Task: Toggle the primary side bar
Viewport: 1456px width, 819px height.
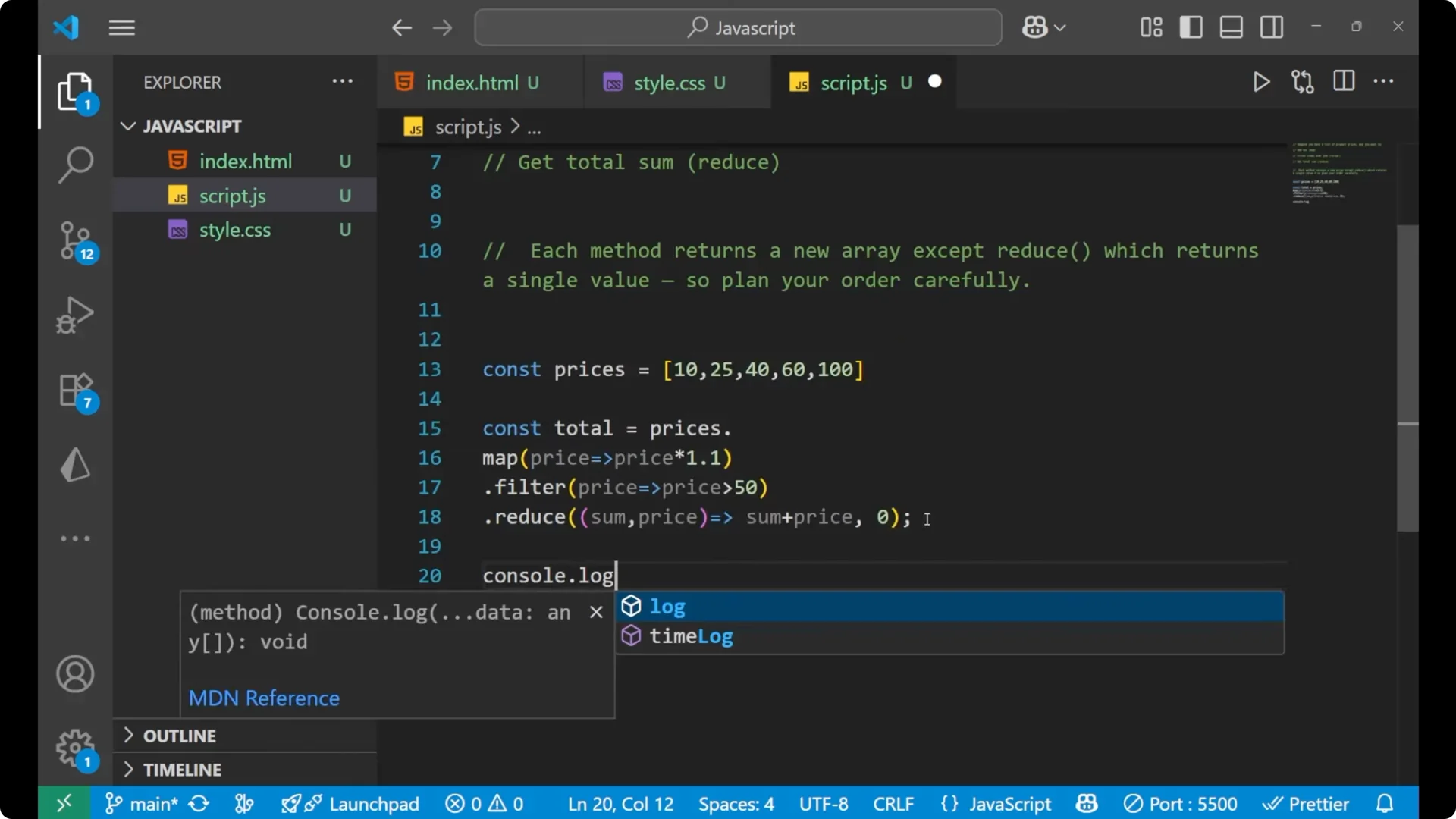Action: (1191, 27)
